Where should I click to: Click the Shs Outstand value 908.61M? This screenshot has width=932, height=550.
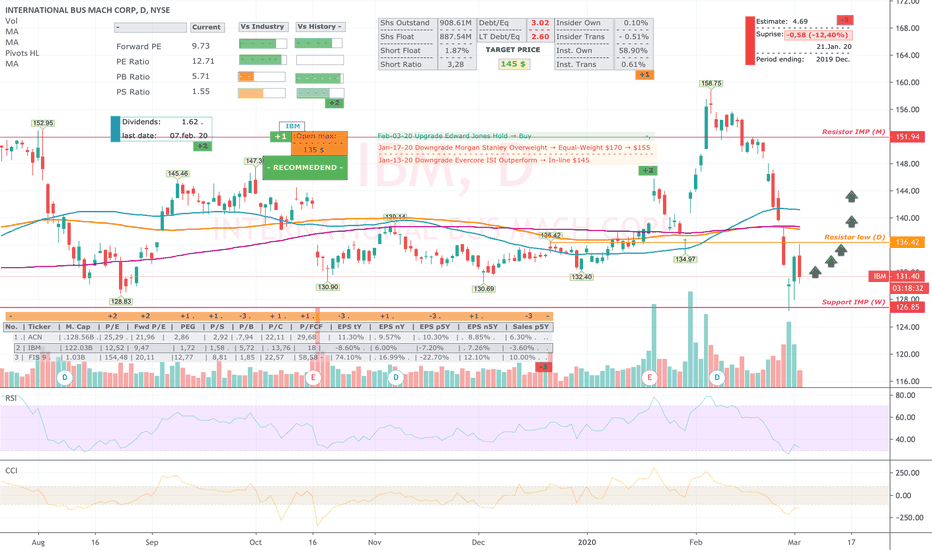pyautogui.click(x=455, y=23)
